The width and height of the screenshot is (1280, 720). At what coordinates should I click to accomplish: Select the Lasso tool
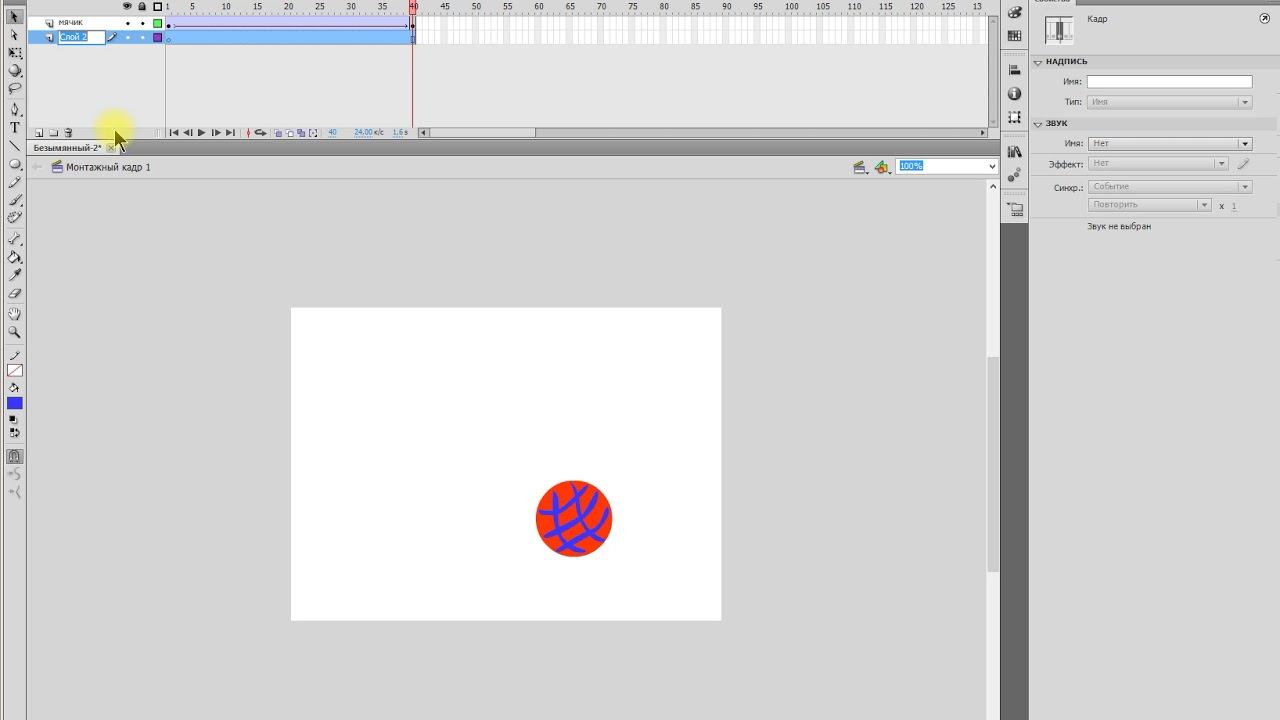point(14,89)
